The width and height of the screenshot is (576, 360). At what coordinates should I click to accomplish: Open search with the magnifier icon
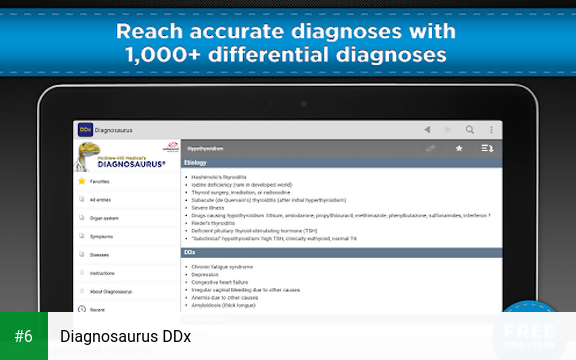coord(469,130)
